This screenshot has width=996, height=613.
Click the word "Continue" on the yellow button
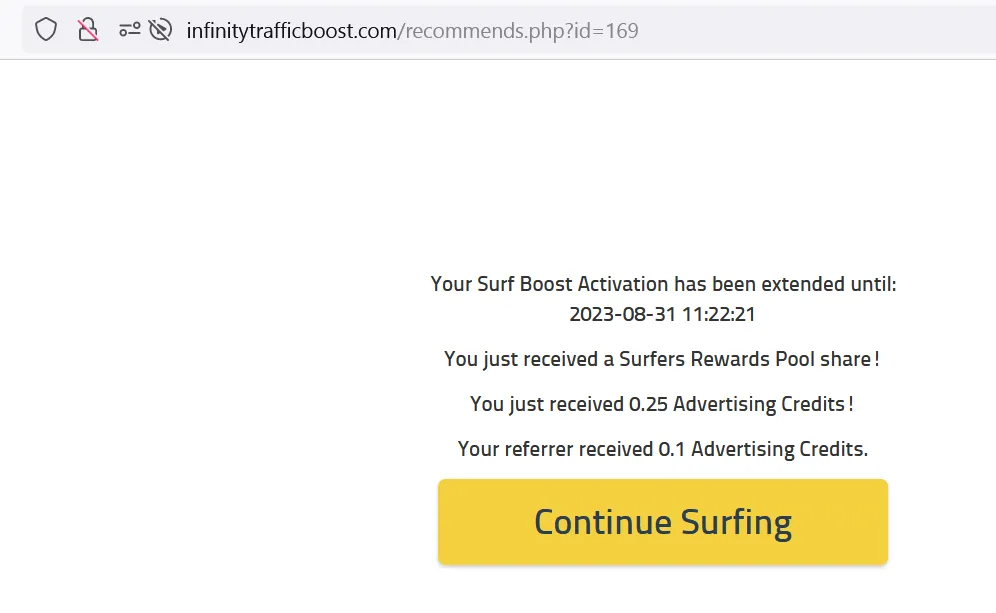point(602,522)
